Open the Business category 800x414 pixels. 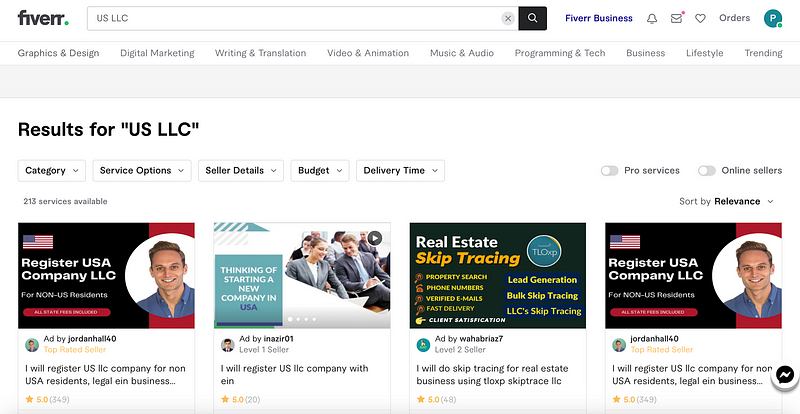click(645, 53)
